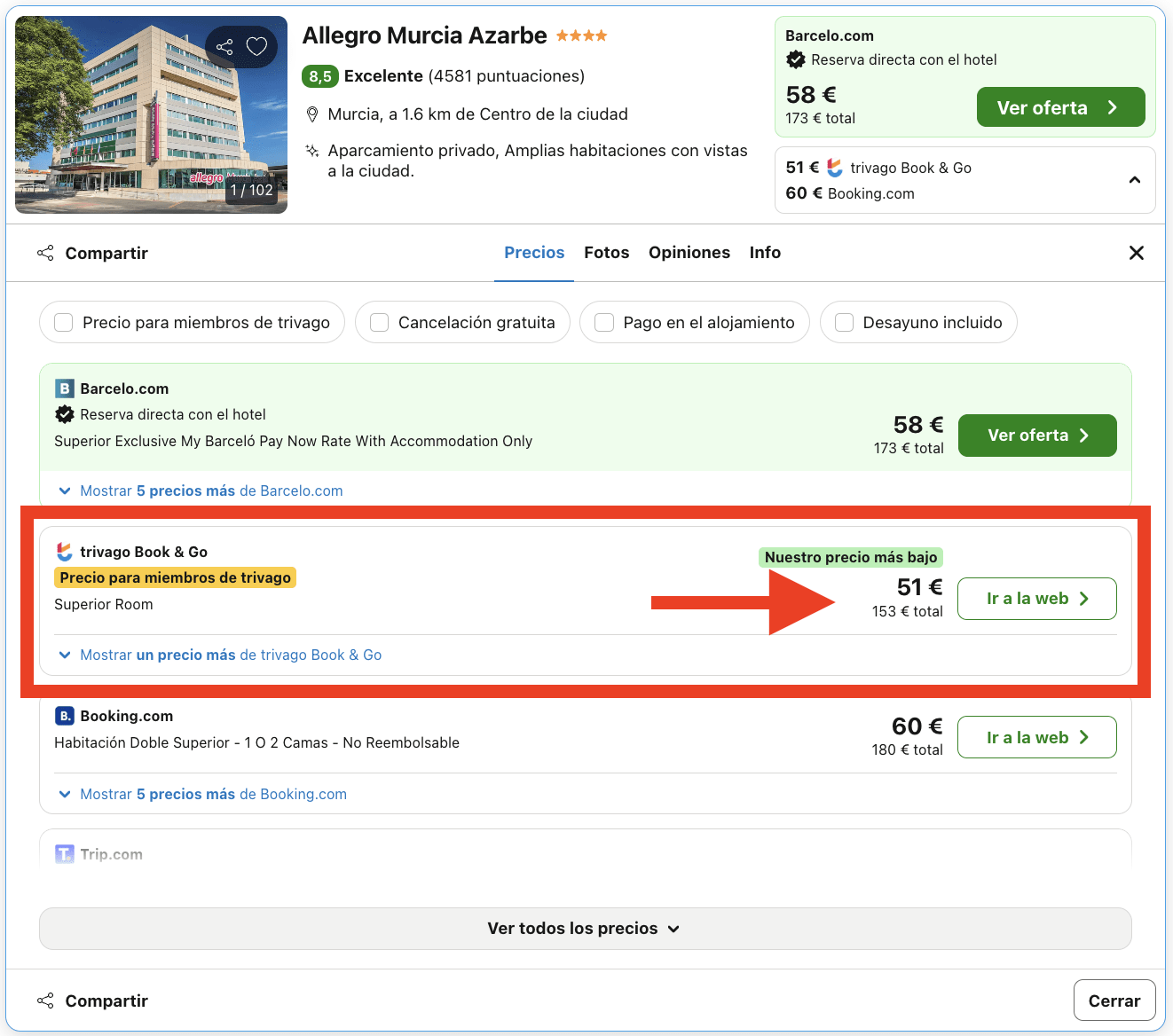Collapse the top-right price comparison box
Screen dimensions: 1173x1036
pyautogui.click(x=1134, y=179)
